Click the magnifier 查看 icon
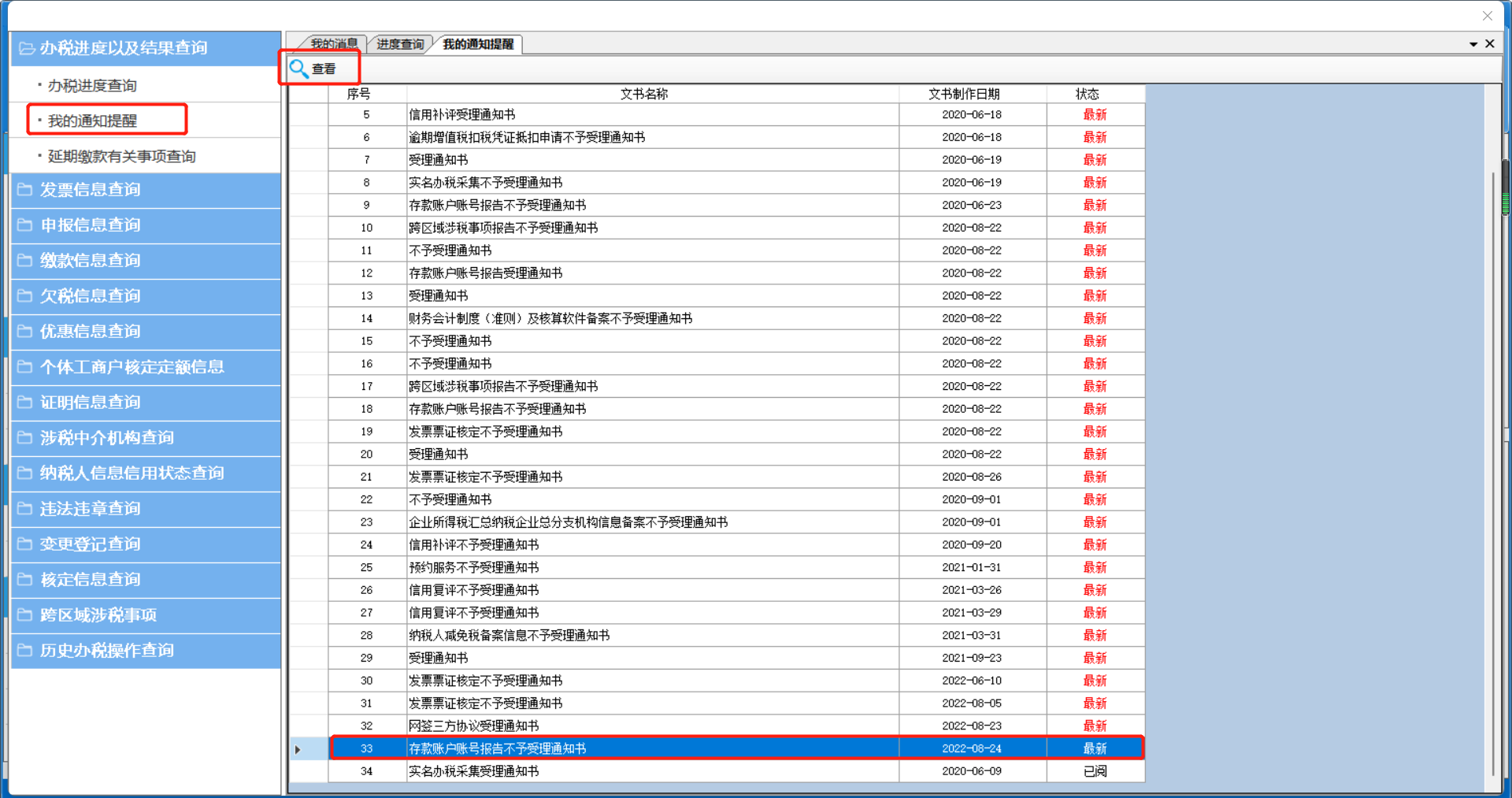This screenshot has height=798, width=1512. click(x=299, y=69)
